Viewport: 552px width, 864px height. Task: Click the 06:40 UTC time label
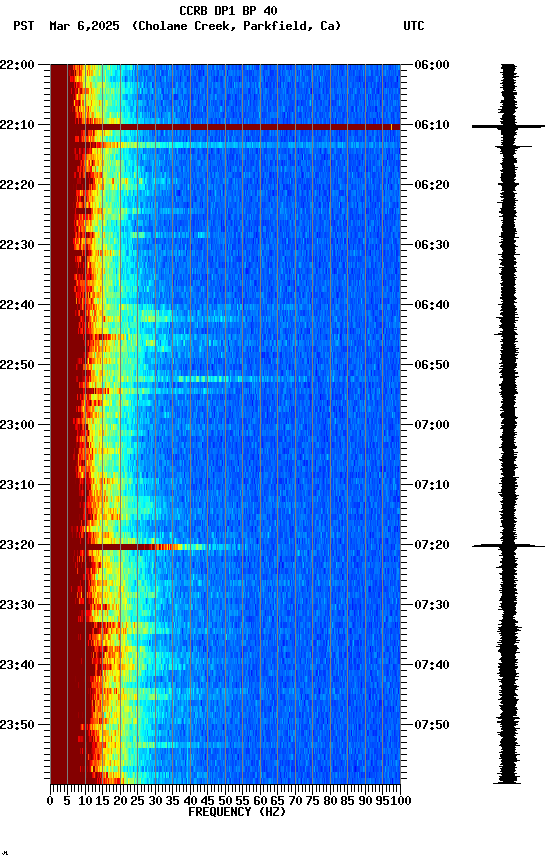pyautogui.click(x=432, y=305)
